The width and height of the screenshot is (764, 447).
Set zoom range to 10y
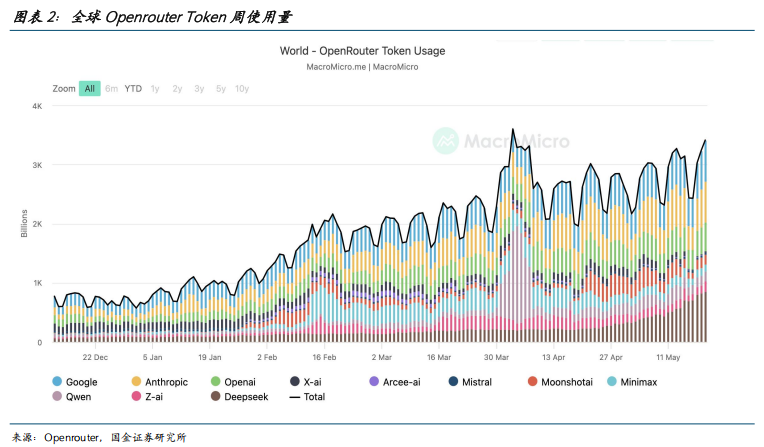click(x=242, y=88)
